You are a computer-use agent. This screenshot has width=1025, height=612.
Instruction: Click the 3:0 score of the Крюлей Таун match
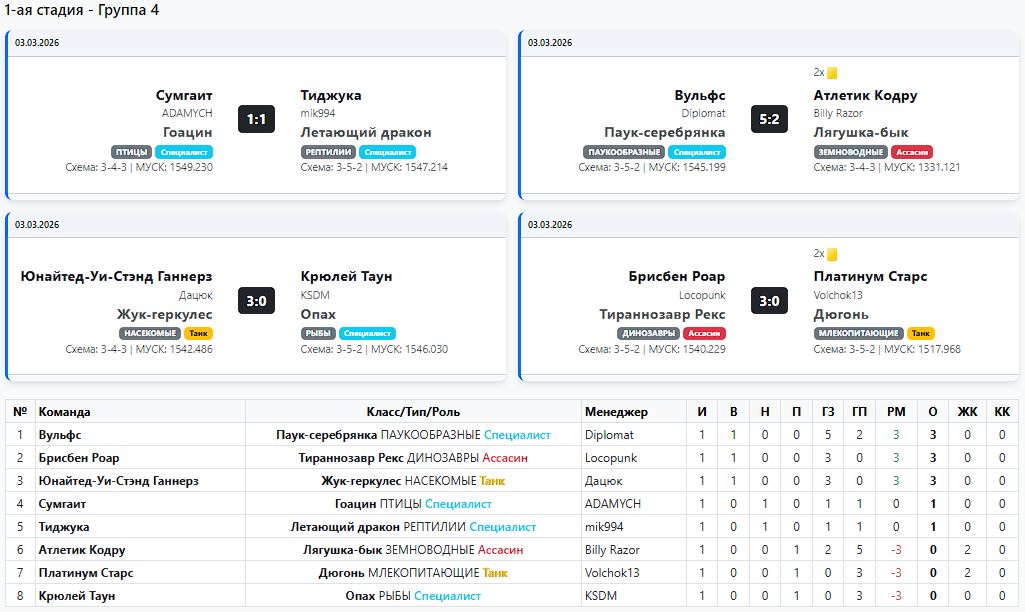(x=256, y=301)
